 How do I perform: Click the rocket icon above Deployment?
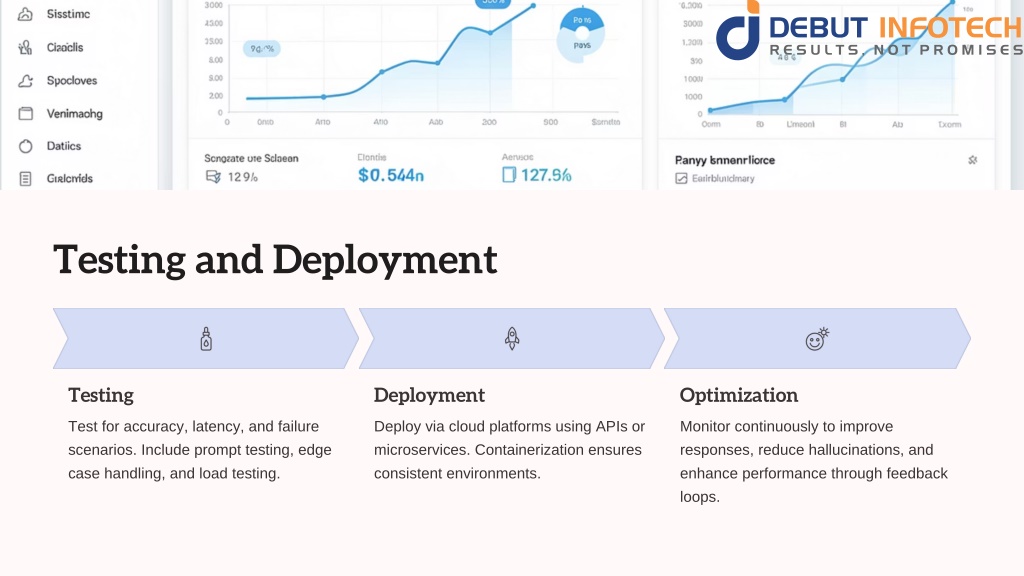click(x=511, y=339)
